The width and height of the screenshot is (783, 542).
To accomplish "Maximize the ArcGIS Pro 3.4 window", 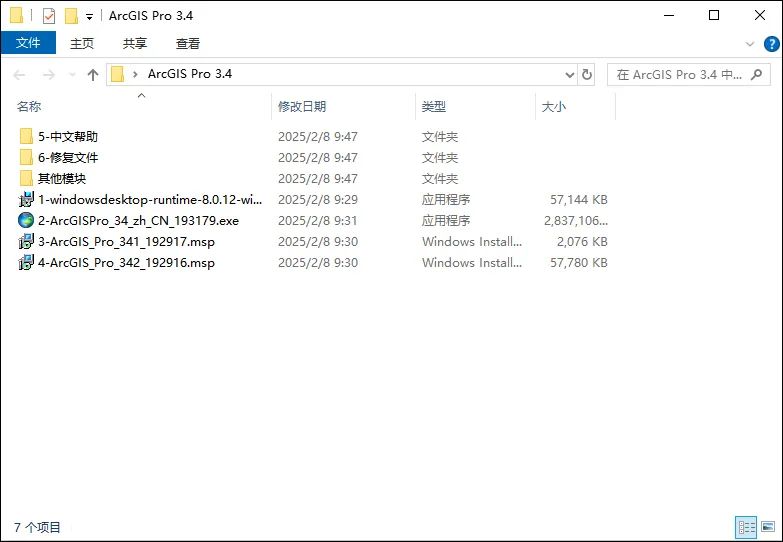I will pyautogui.click(x=714, y=15).
